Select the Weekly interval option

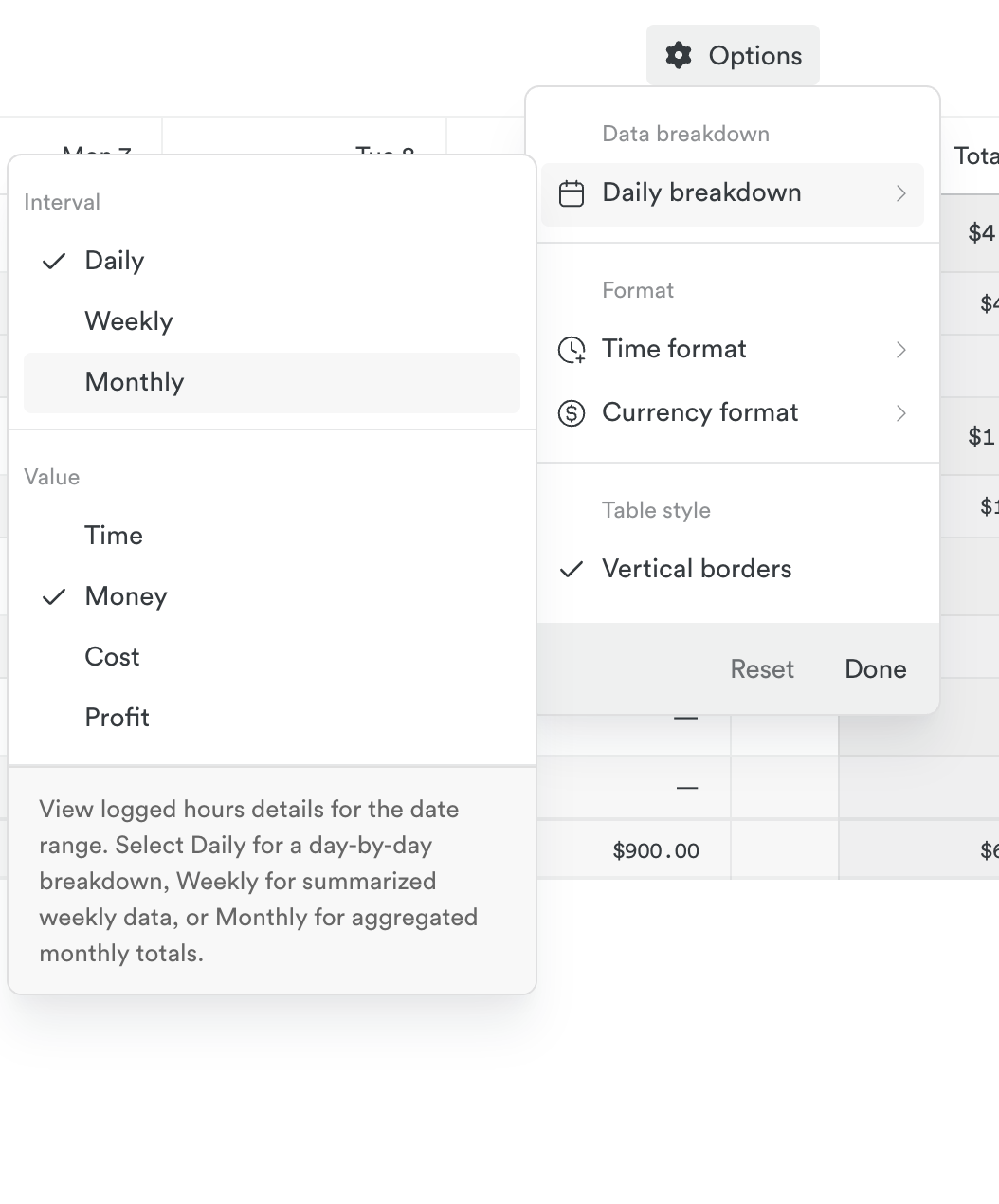pos(129,321)
